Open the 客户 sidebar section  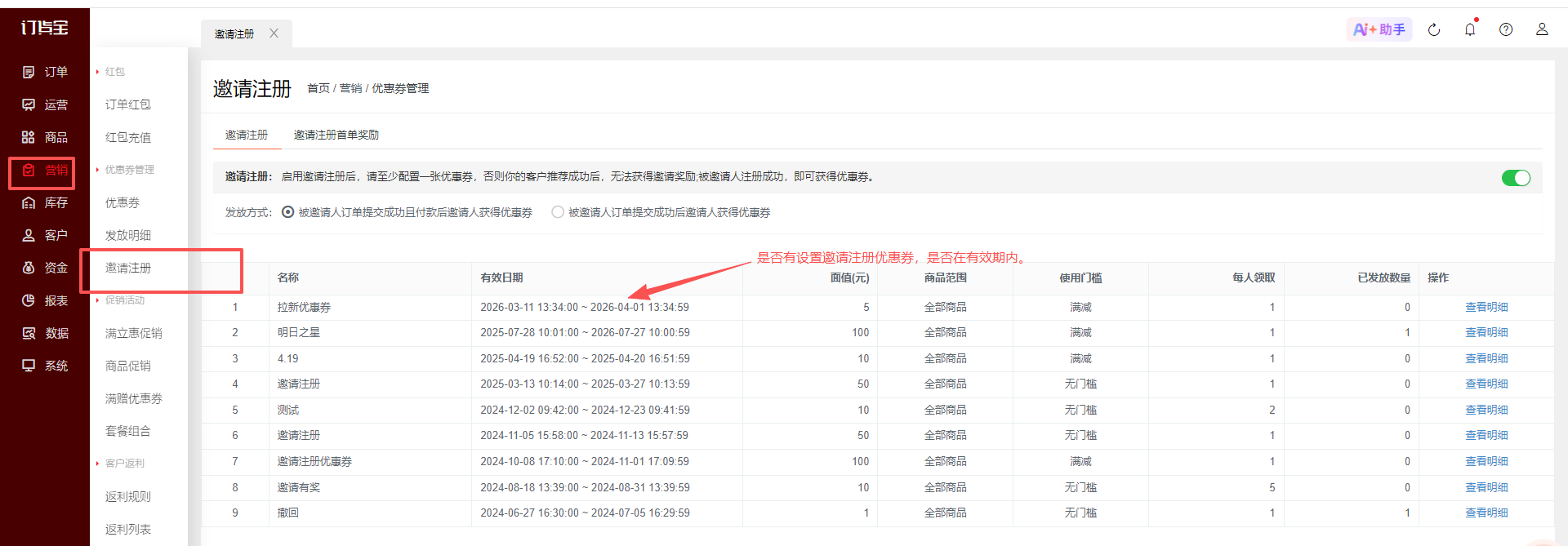(x=45, y=235)
